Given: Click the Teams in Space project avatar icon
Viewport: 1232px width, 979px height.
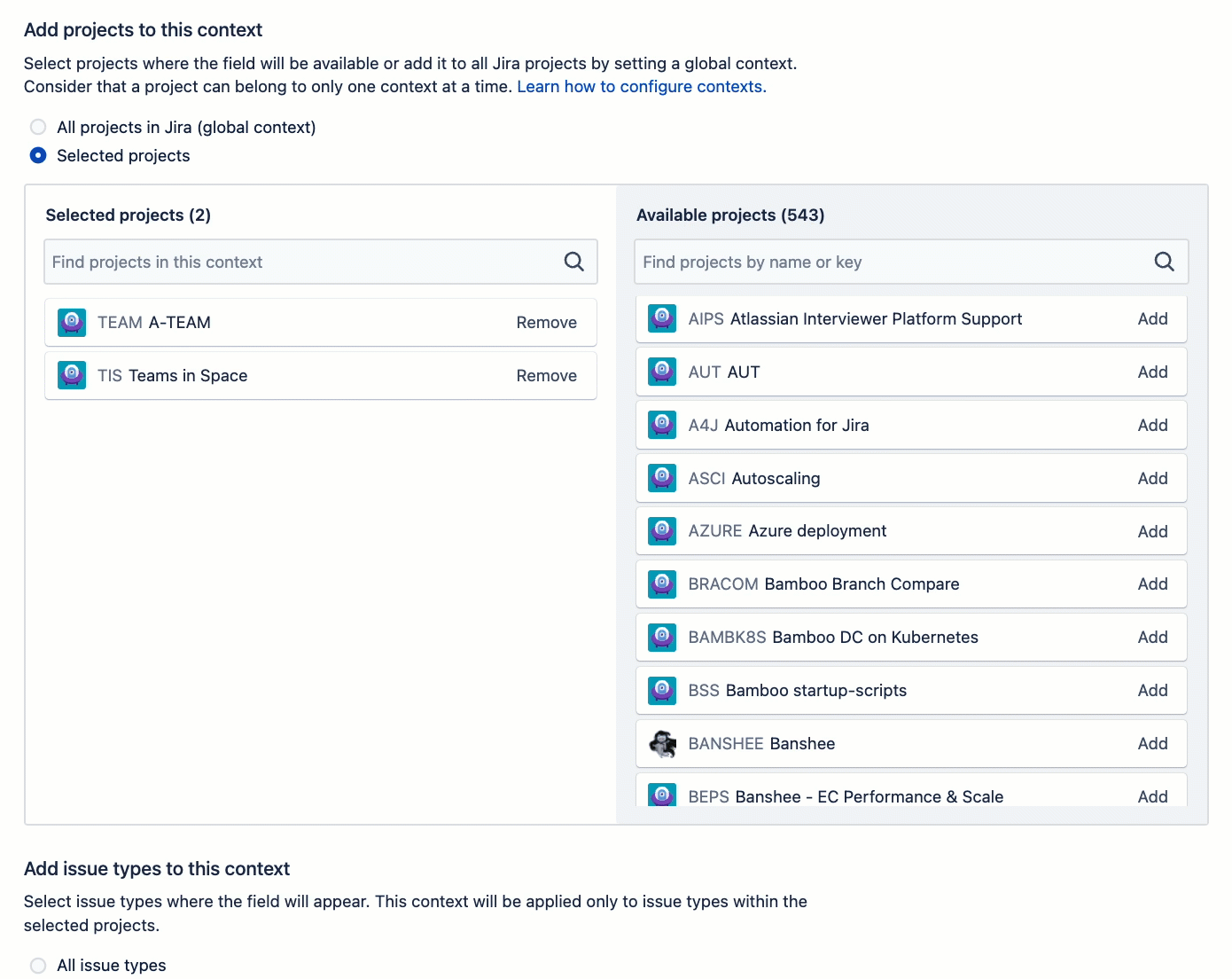Looking at the screenshot, I should coord(72,375).
